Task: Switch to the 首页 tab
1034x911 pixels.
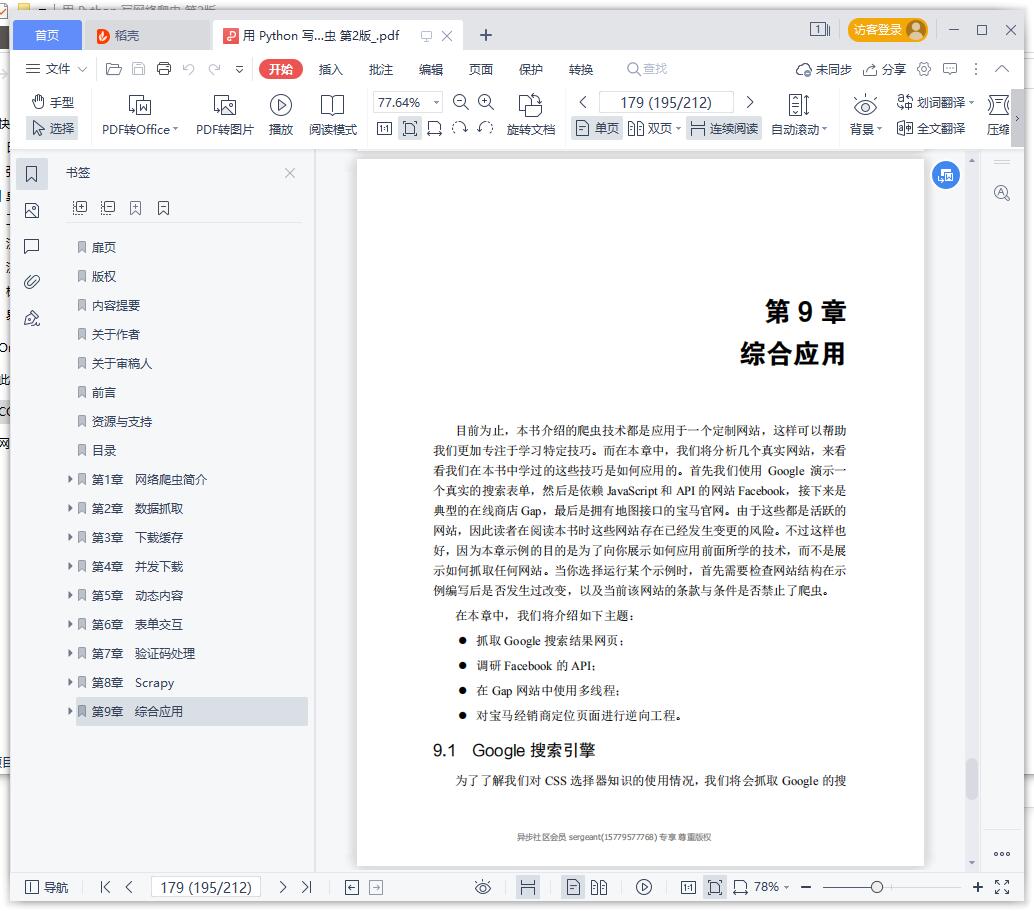Action: click(47, 35)
